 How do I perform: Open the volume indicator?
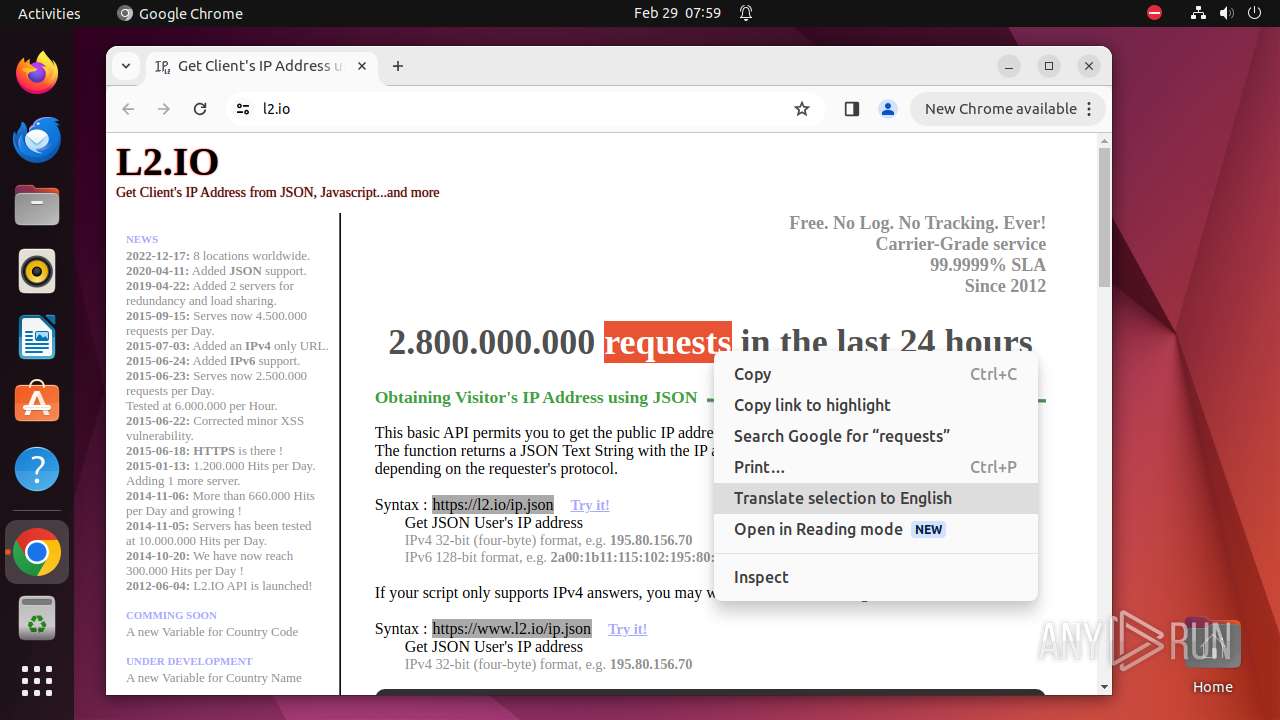coord(1227,13)
